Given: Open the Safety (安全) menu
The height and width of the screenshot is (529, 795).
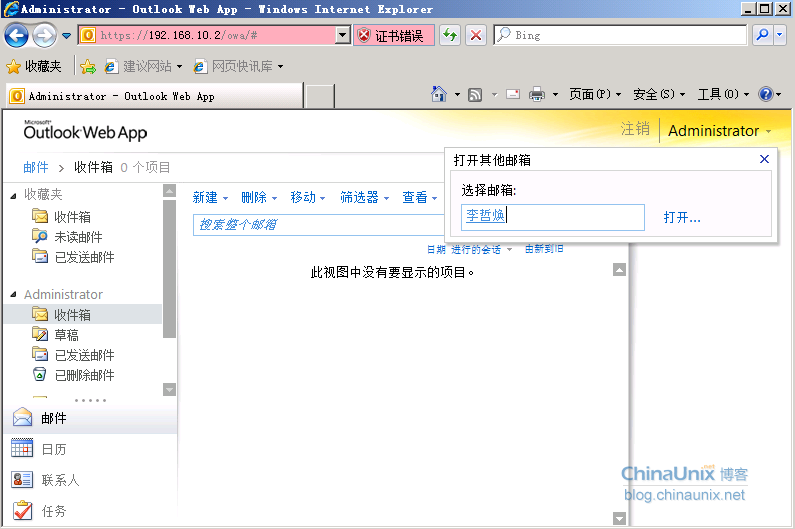Looking at the screenshot, I should tap(659, 94).
